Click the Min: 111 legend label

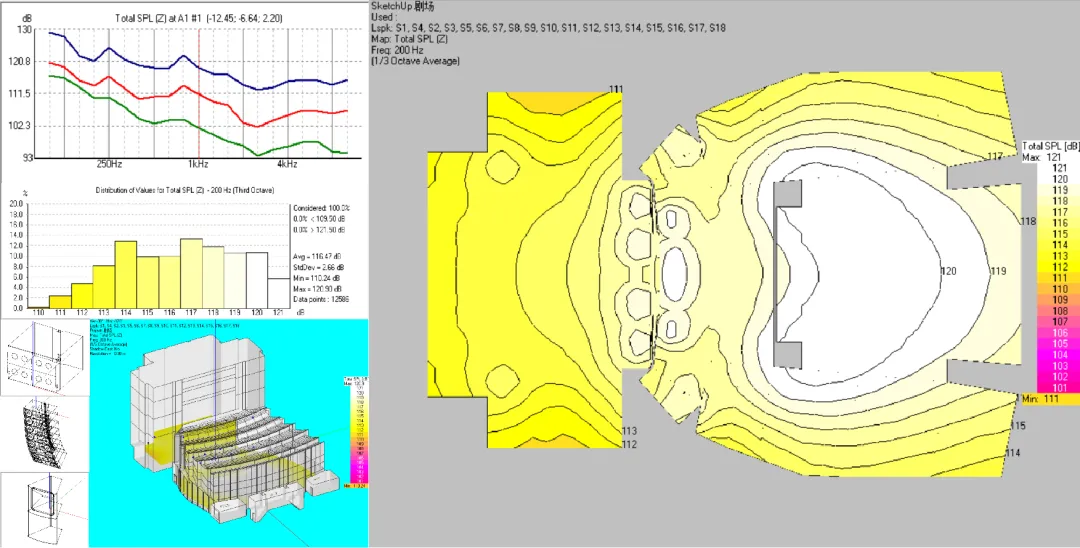click(1039, 399)
